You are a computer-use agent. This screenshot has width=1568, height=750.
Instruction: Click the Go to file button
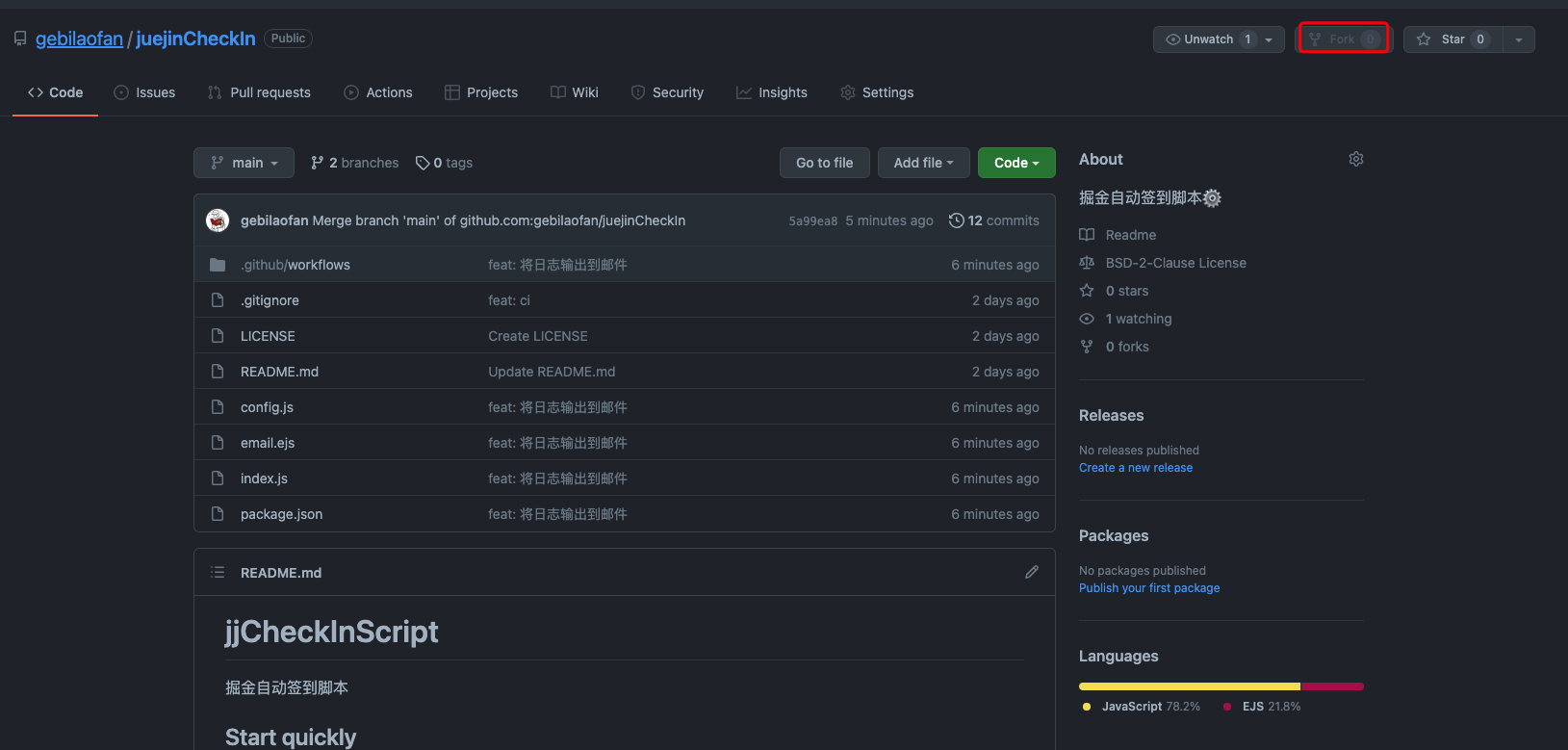(825, 163)
